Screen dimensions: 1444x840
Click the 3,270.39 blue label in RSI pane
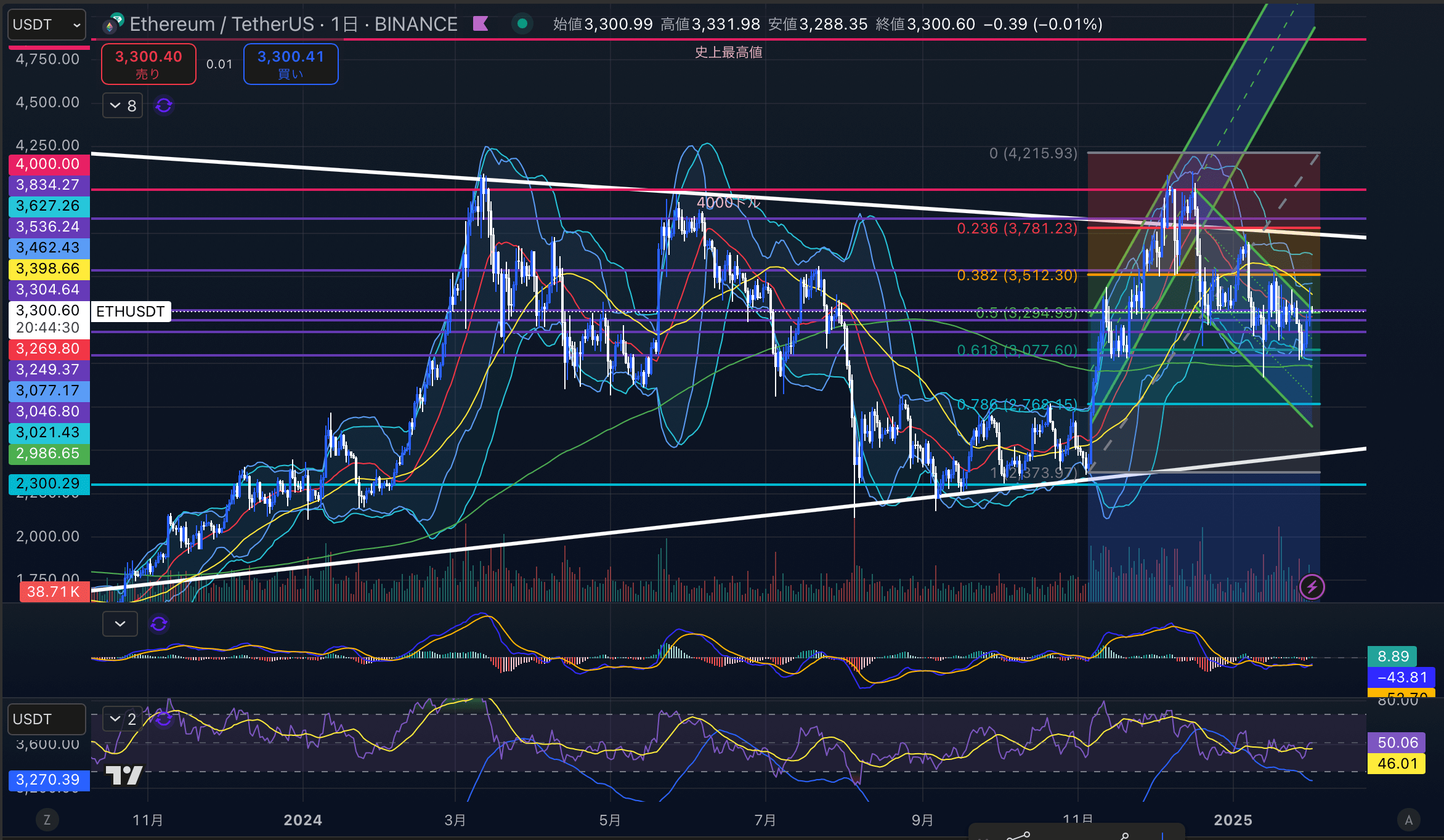coord(49,780)
